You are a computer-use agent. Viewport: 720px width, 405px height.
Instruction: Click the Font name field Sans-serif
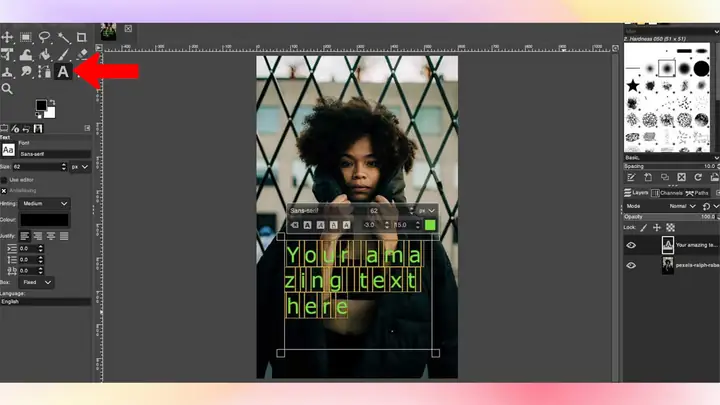54,154
